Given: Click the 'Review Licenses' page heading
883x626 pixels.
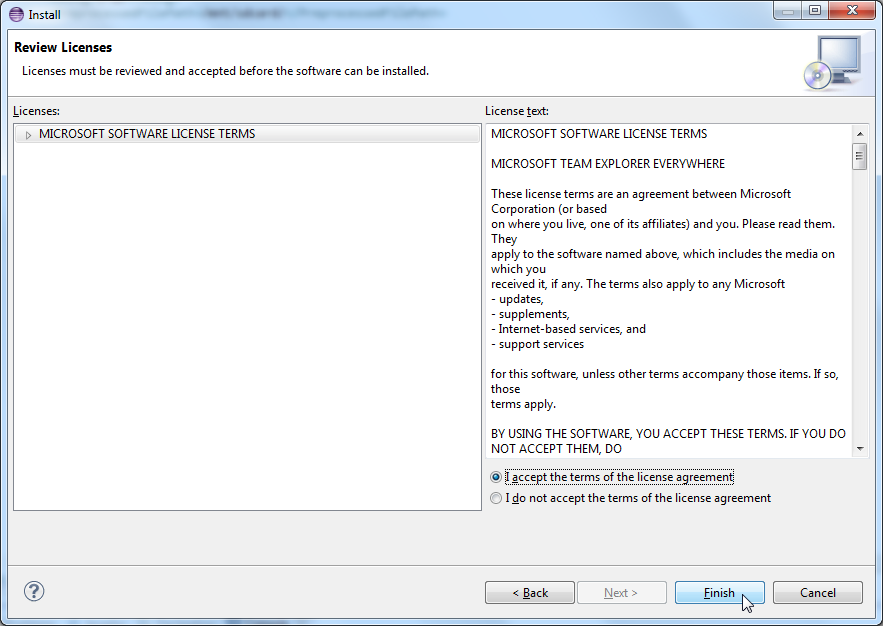Looking at the screenshot, I should 63,48.
